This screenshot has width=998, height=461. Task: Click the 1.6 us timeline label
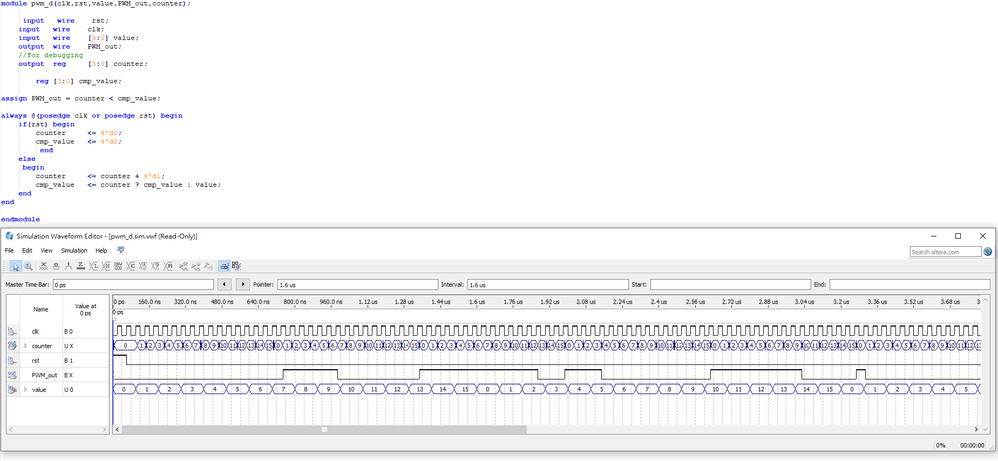477,302
